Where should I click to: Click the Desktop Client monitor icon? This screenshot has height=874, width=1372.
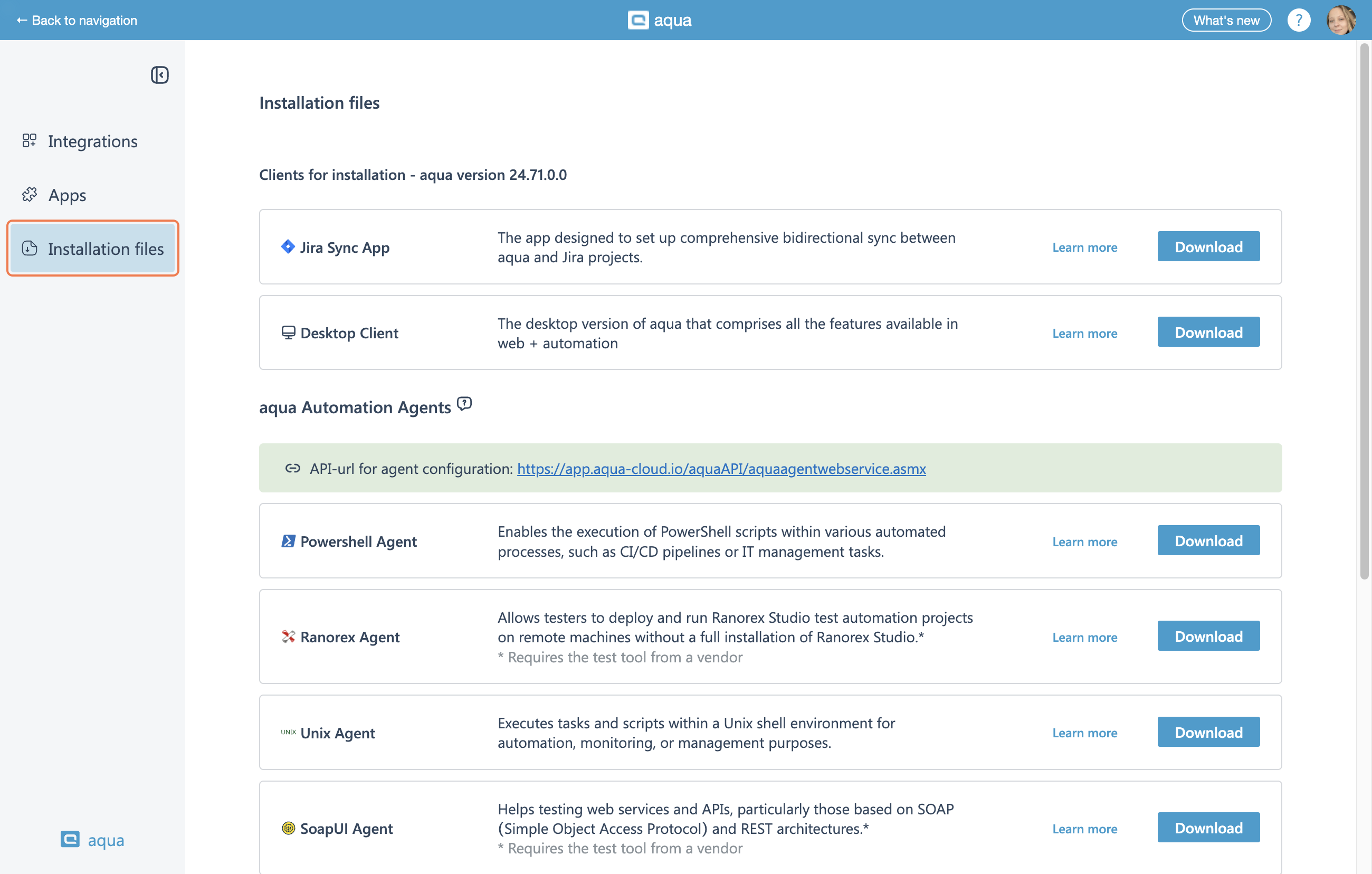pos(288,332)
